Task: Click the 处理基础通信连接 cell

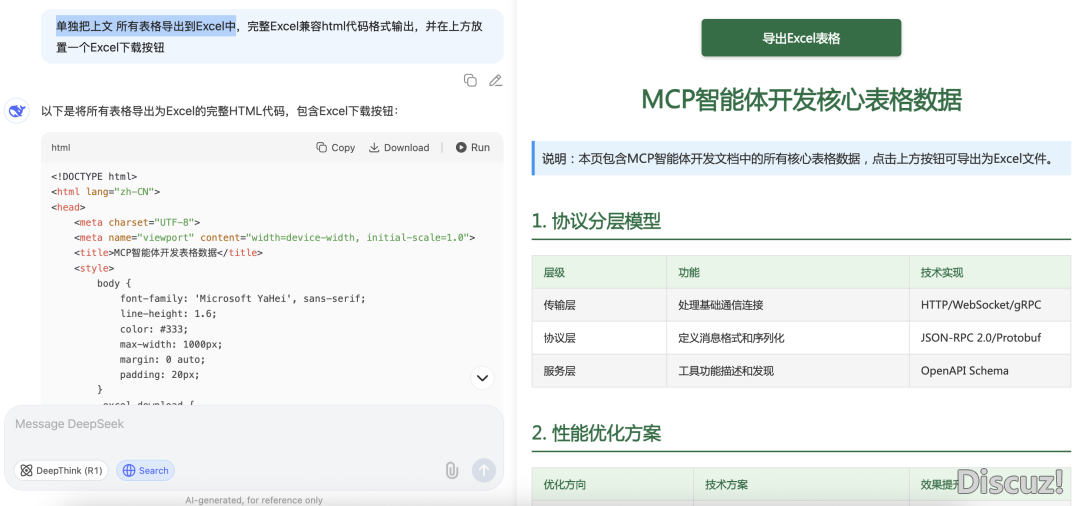Action: point(788,305)
